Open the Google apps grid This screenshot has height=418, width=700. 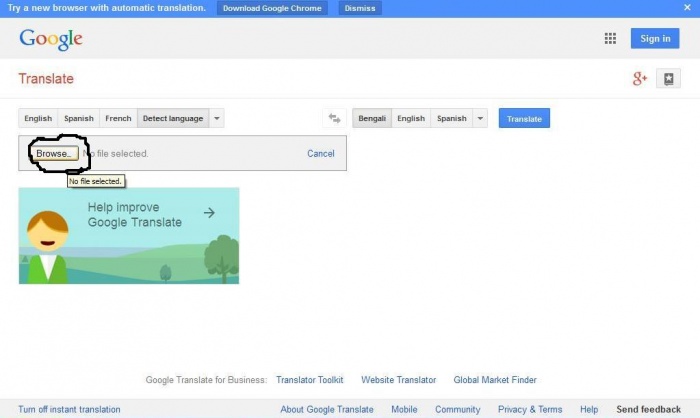tap(610, 38)
